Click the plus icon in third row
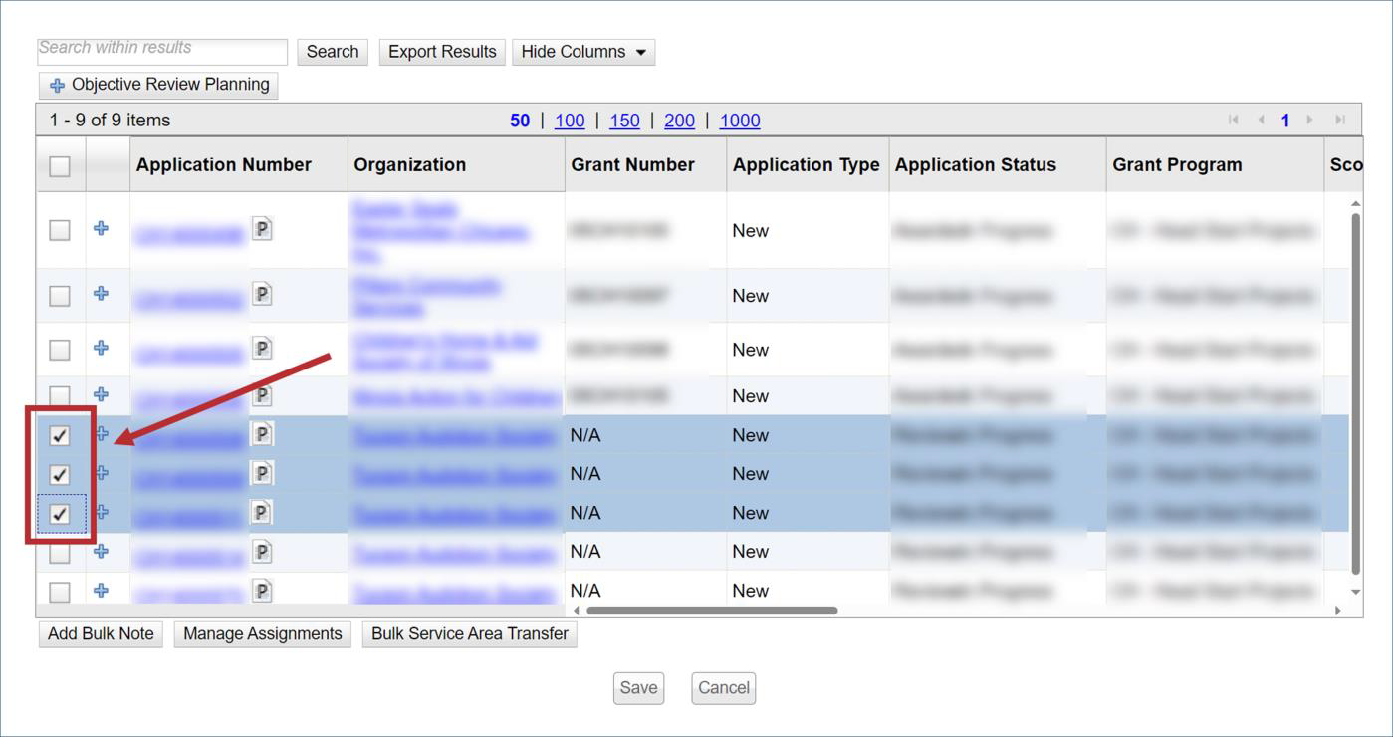 tap(101, 348)
